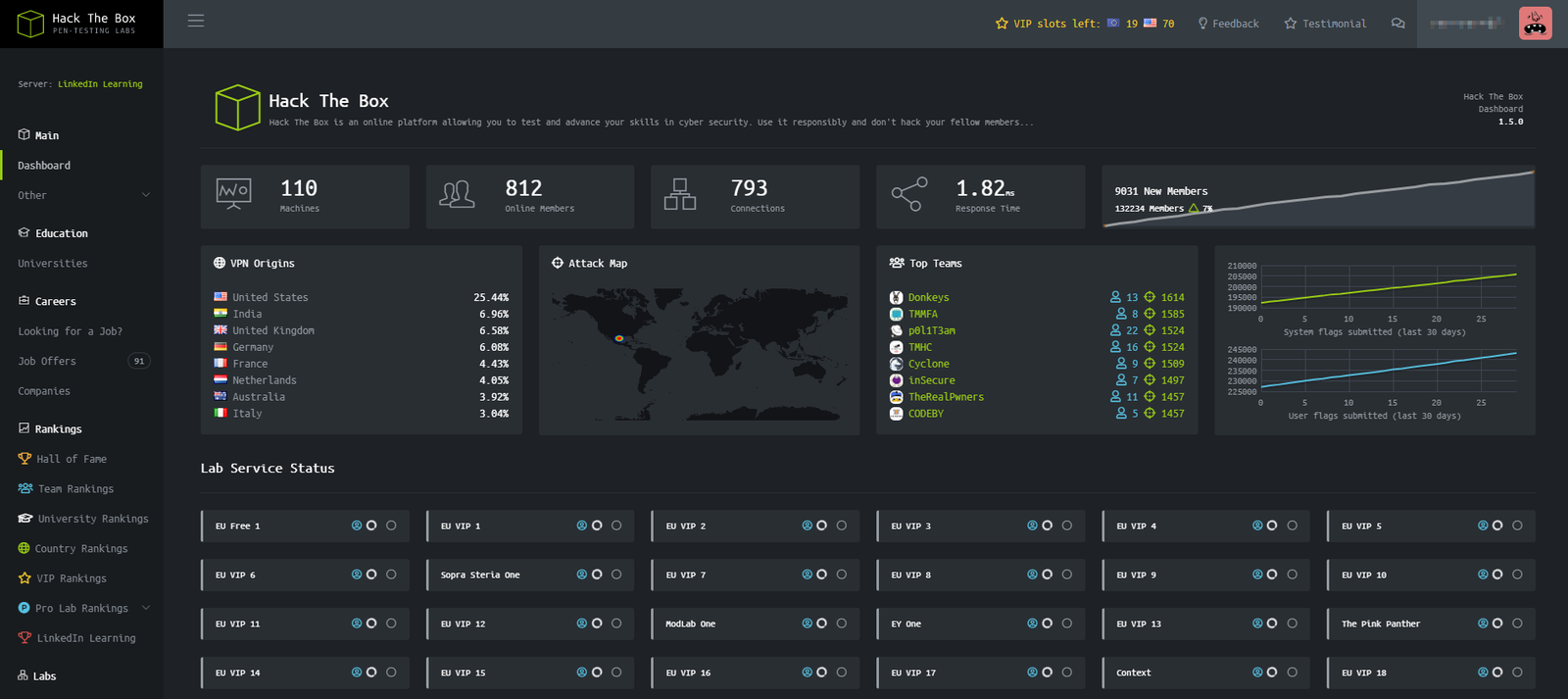Click the hamburger menu icon in header
1568x699 pixels.
(x=196, y=21)
